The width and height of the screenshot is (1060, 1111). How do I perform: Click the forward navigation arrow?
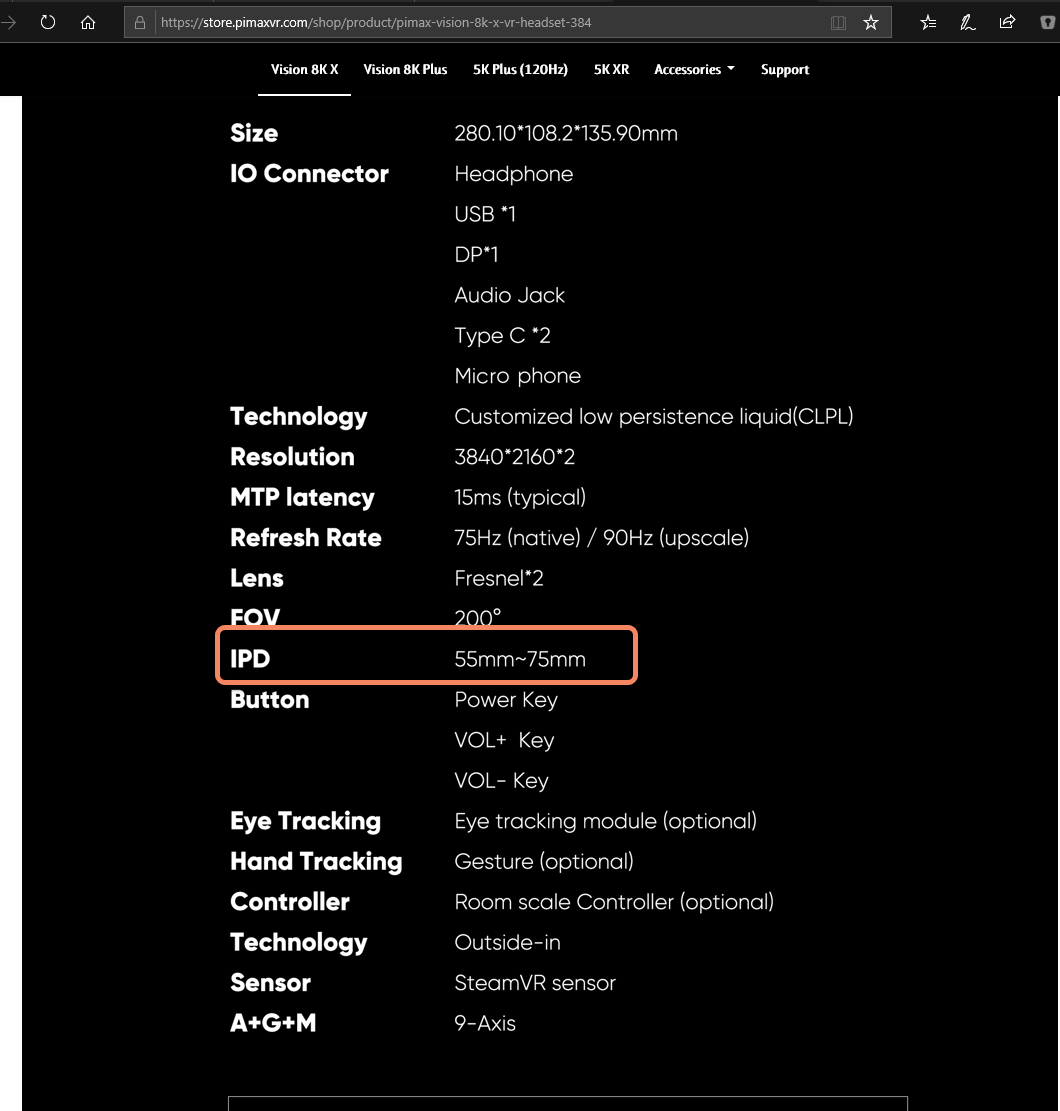9,23
